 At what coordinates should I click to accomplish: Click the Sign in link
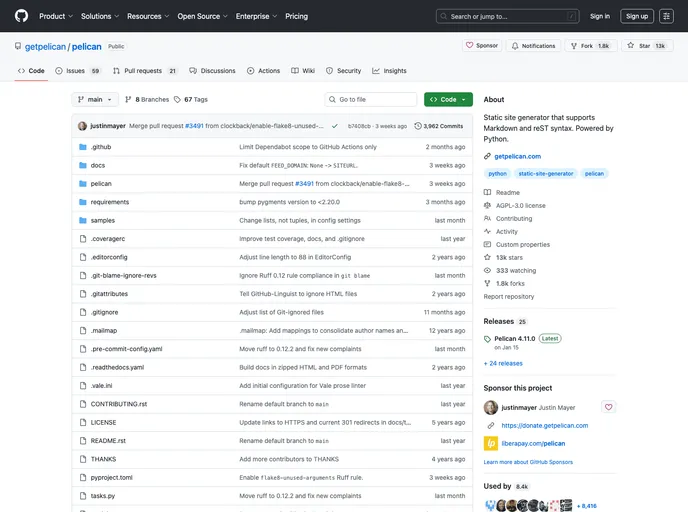[x=600, y=16]
